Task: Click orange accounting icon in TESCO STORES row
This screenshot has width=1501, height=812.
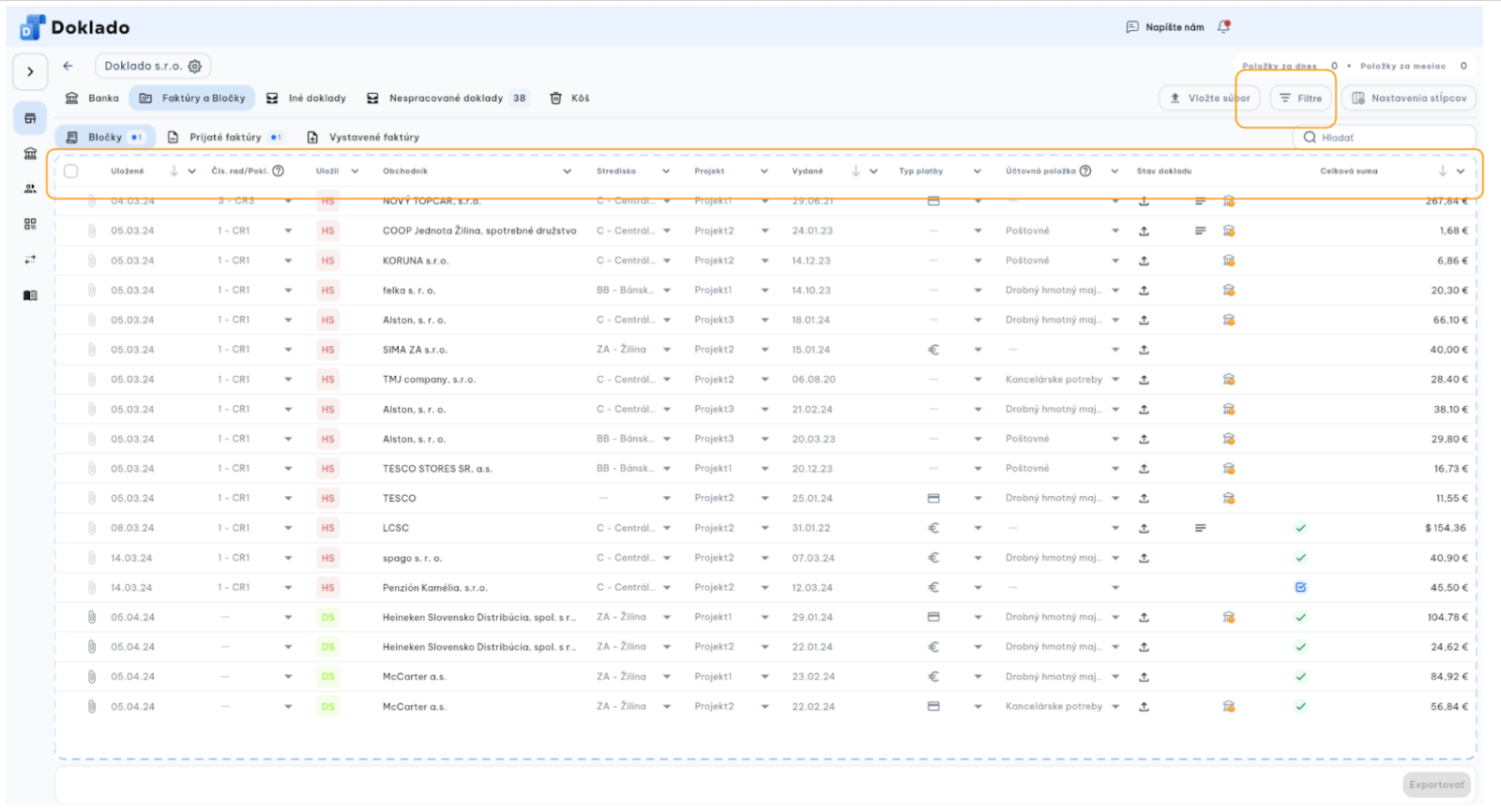Action: [1229, 469]
